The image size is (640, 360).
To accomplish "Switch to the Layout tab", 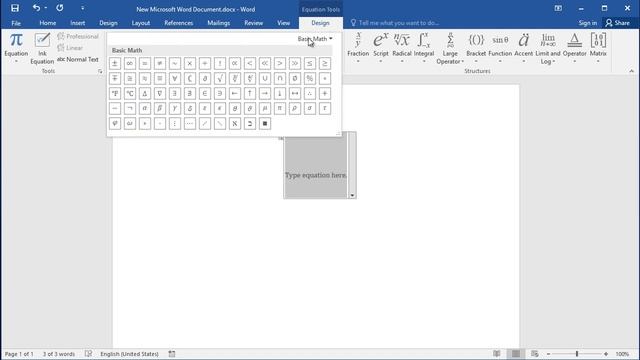I will click(x=141, y=23).
